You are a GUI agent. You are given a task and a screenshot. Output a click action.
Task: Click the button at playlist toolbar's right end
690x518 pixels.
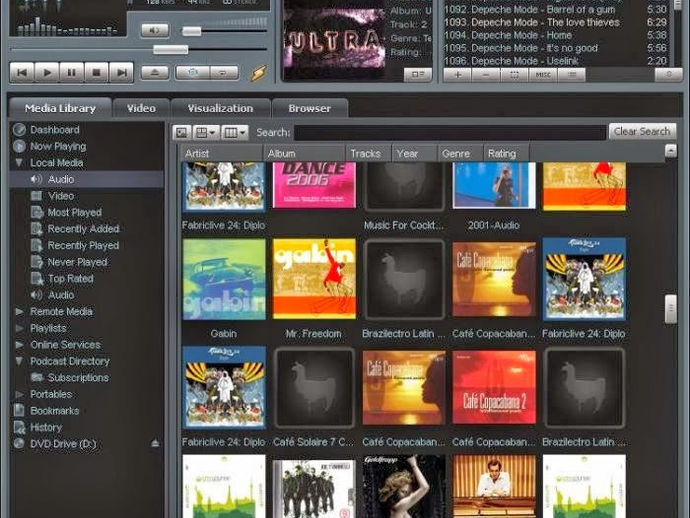click(668, 75)
